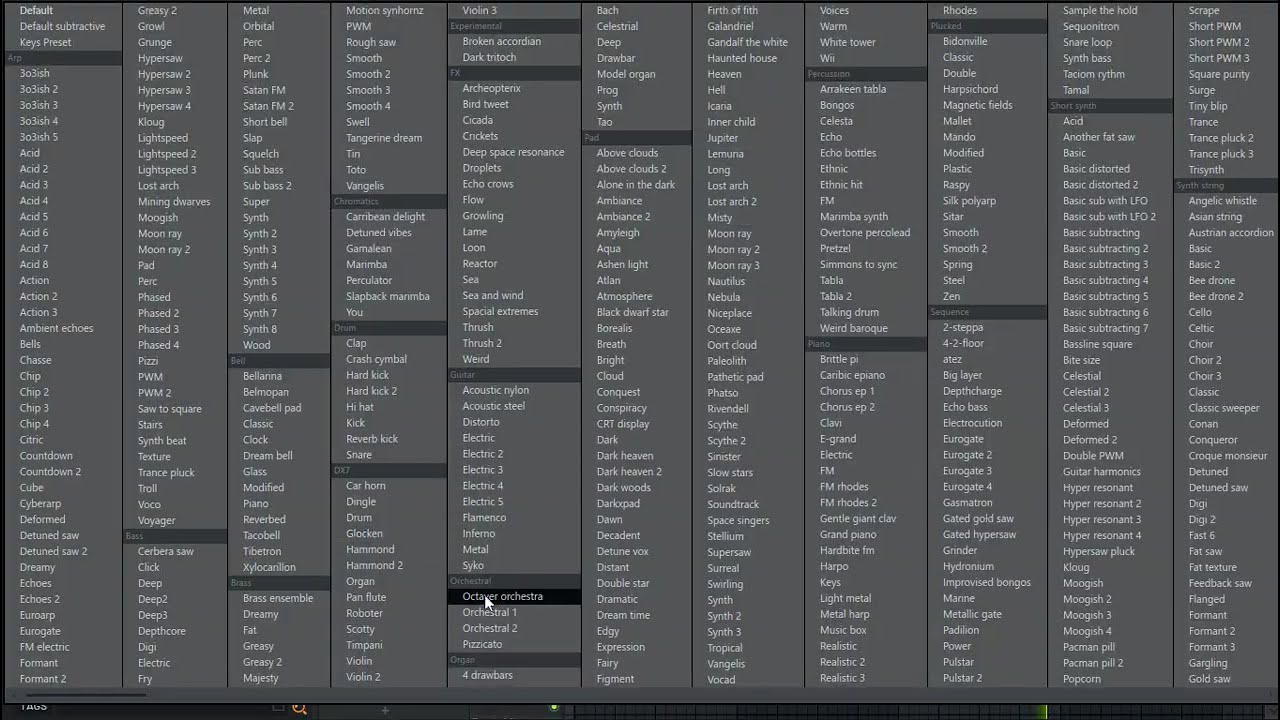
Task: Select the Motion synhornz preset
Action: pyautogui.click(x=385, y=10)
